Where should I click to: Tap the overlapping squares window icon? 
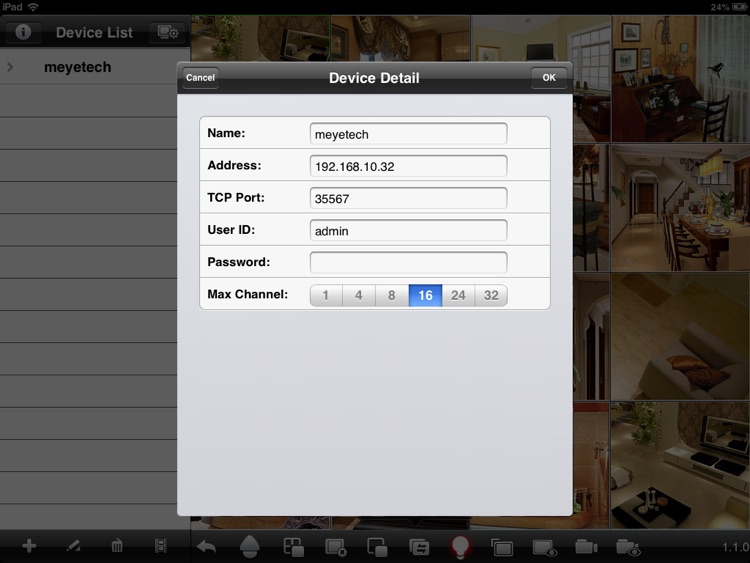[377, 547]
